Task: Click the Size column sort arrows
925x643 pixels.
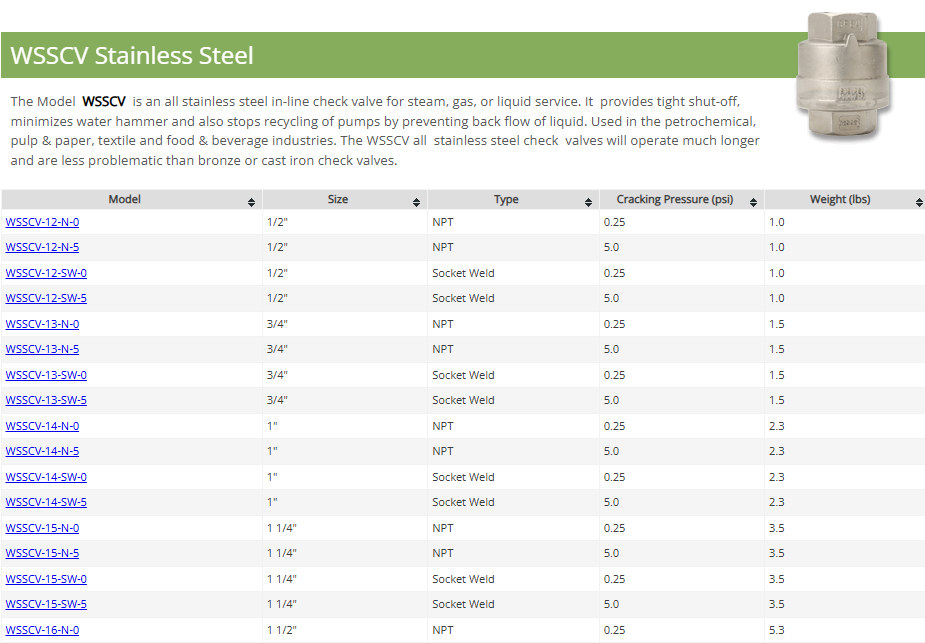Action: point(416,202)
